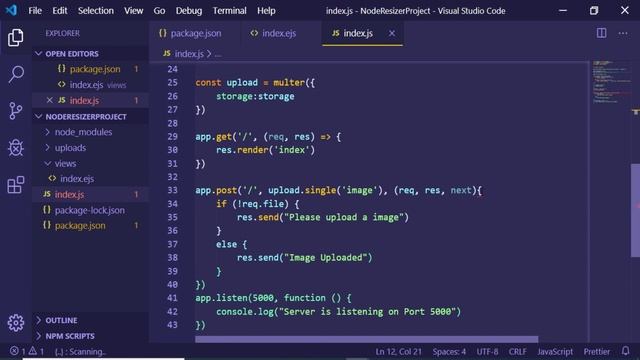Change encoding via UTF-8 indicator

point(487,351)
